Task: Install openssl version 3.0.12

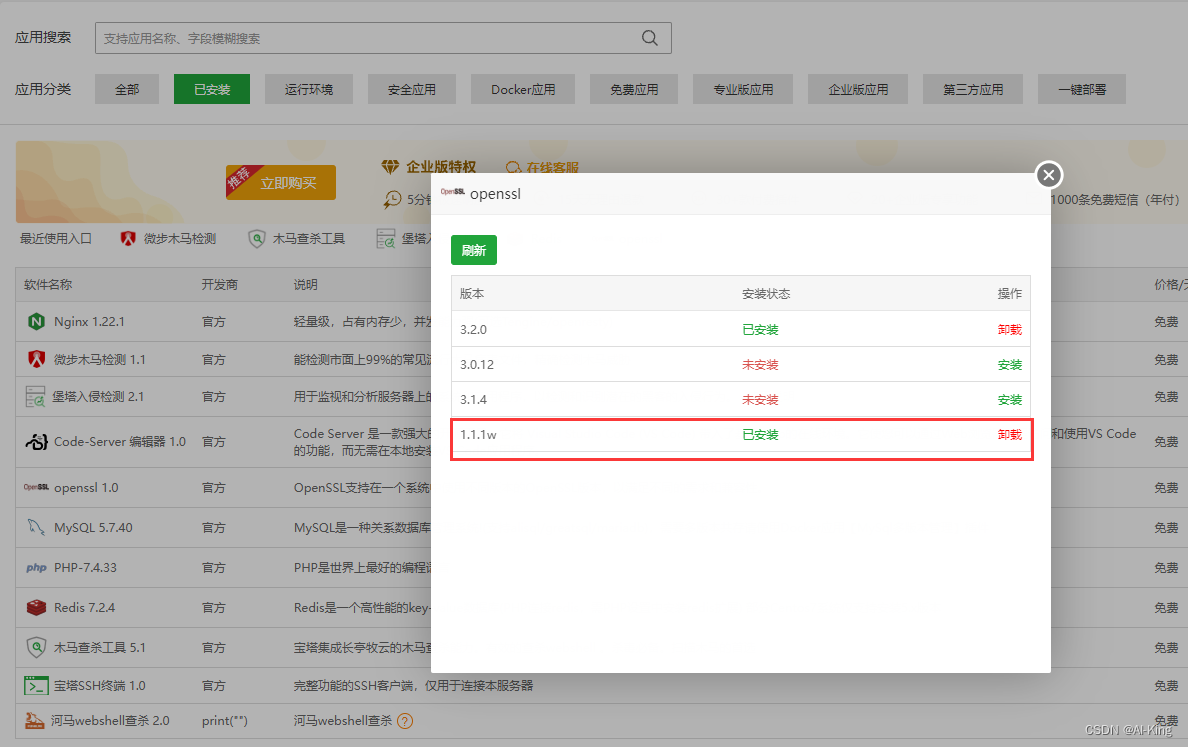Action: (1009, 364)
